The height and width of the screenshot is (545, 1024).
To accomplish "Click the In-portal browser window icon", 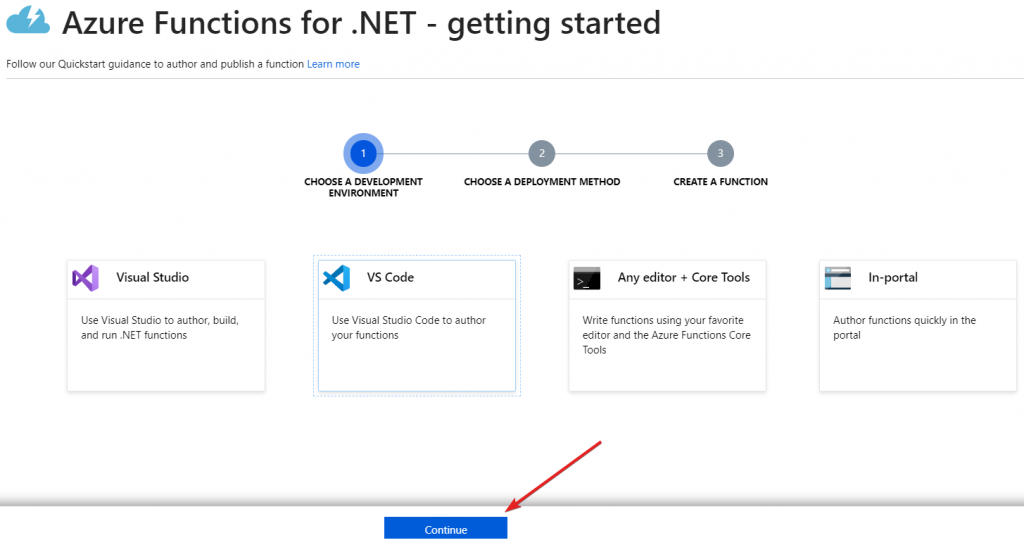I will tap(837, 278).
